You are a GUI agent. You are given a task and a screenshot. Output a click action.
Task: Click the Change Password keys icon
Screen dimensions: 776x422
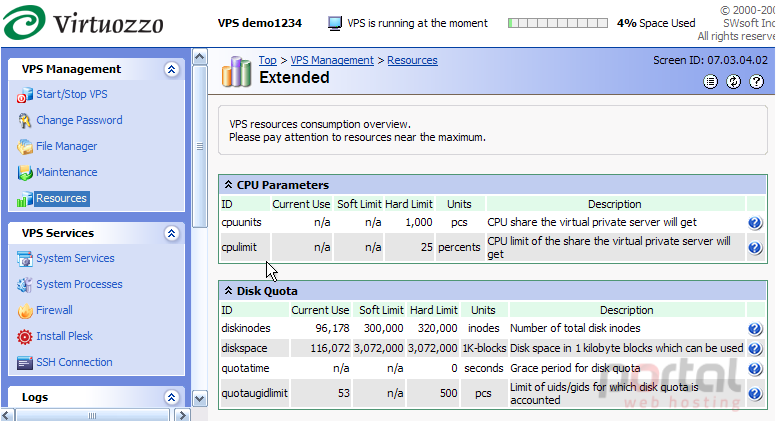point(24,121)
